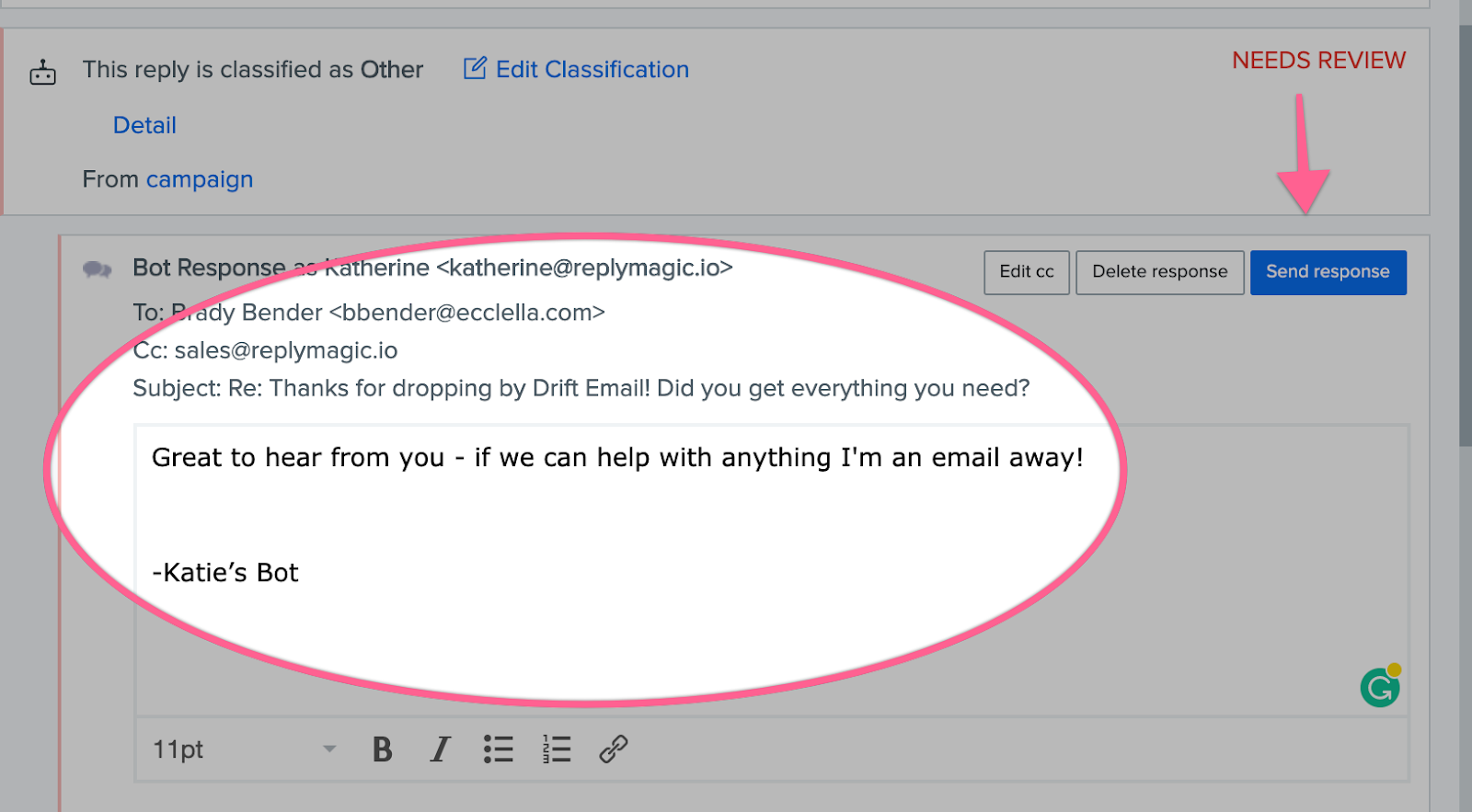Click inside the response message body
The height and width of the screenshot is (812, 1472).
tap(772, 570)
